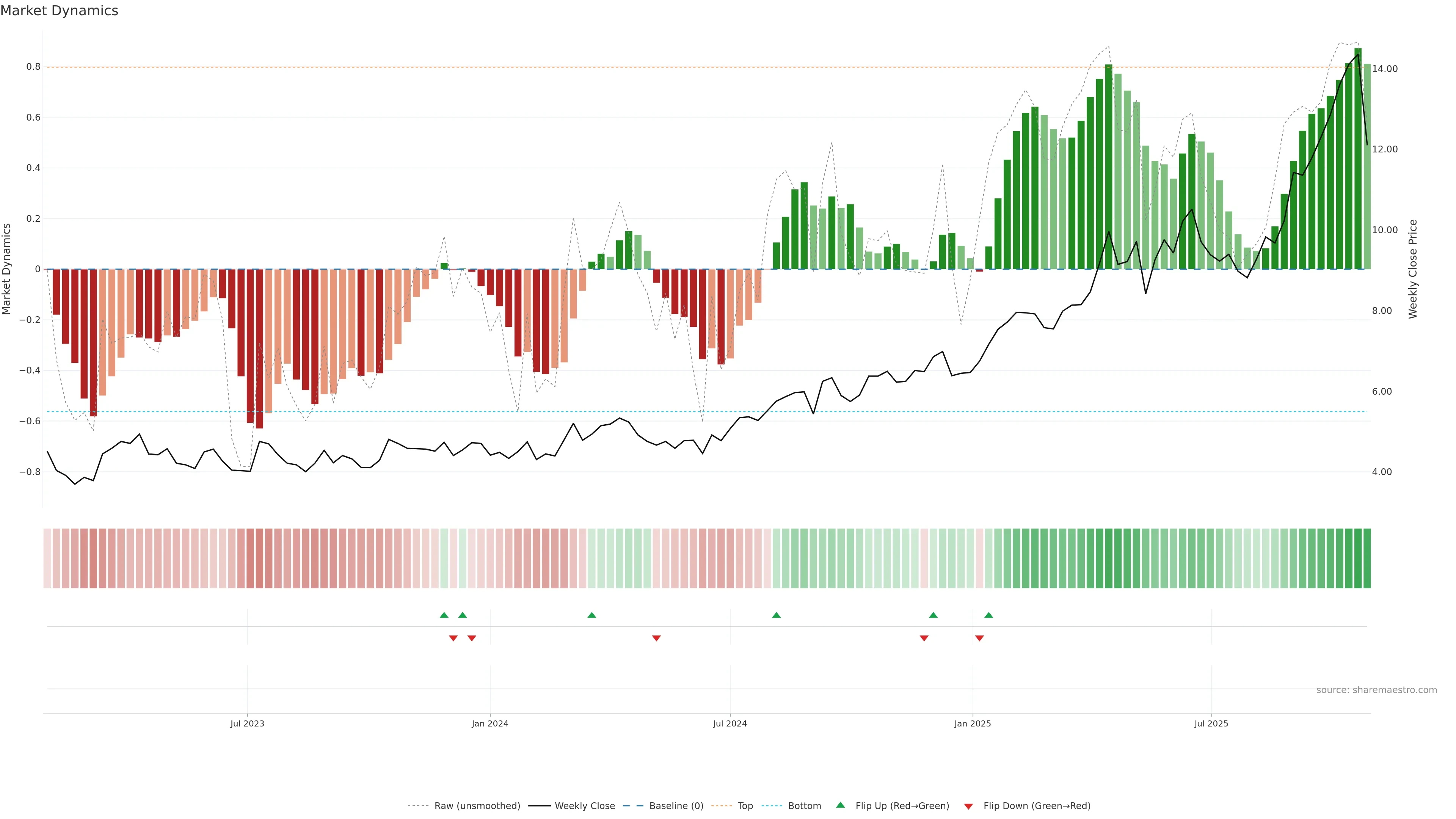Click the Weekly Close Price axis title
This screenshot has height=819, width=1456.
(x=1412, y=269)
